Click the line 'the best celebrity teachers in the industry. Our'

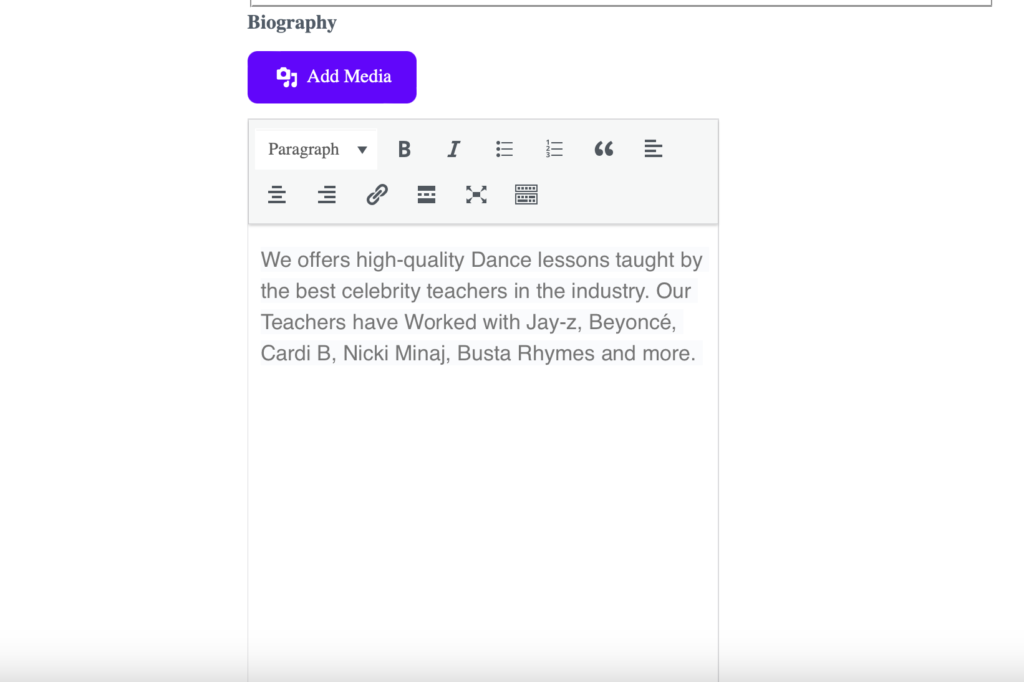click(475, 291)
